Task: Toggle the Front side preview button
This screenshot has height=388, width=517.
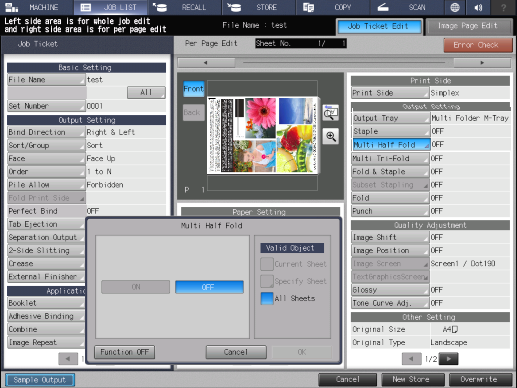Action: click(x=194, y=89)
